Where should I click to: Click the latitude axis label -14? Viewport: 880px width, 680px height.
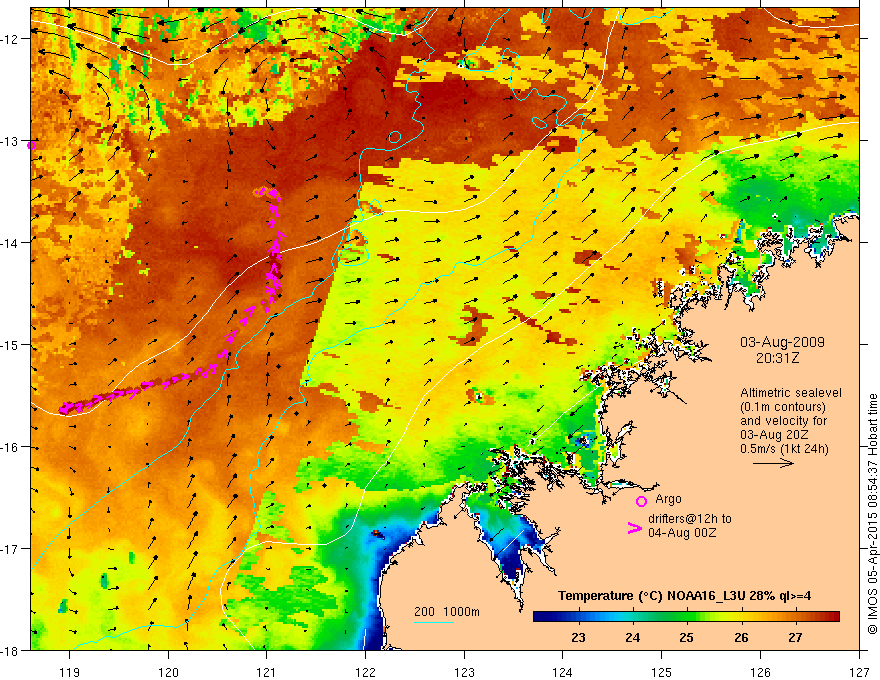(11, 243)
